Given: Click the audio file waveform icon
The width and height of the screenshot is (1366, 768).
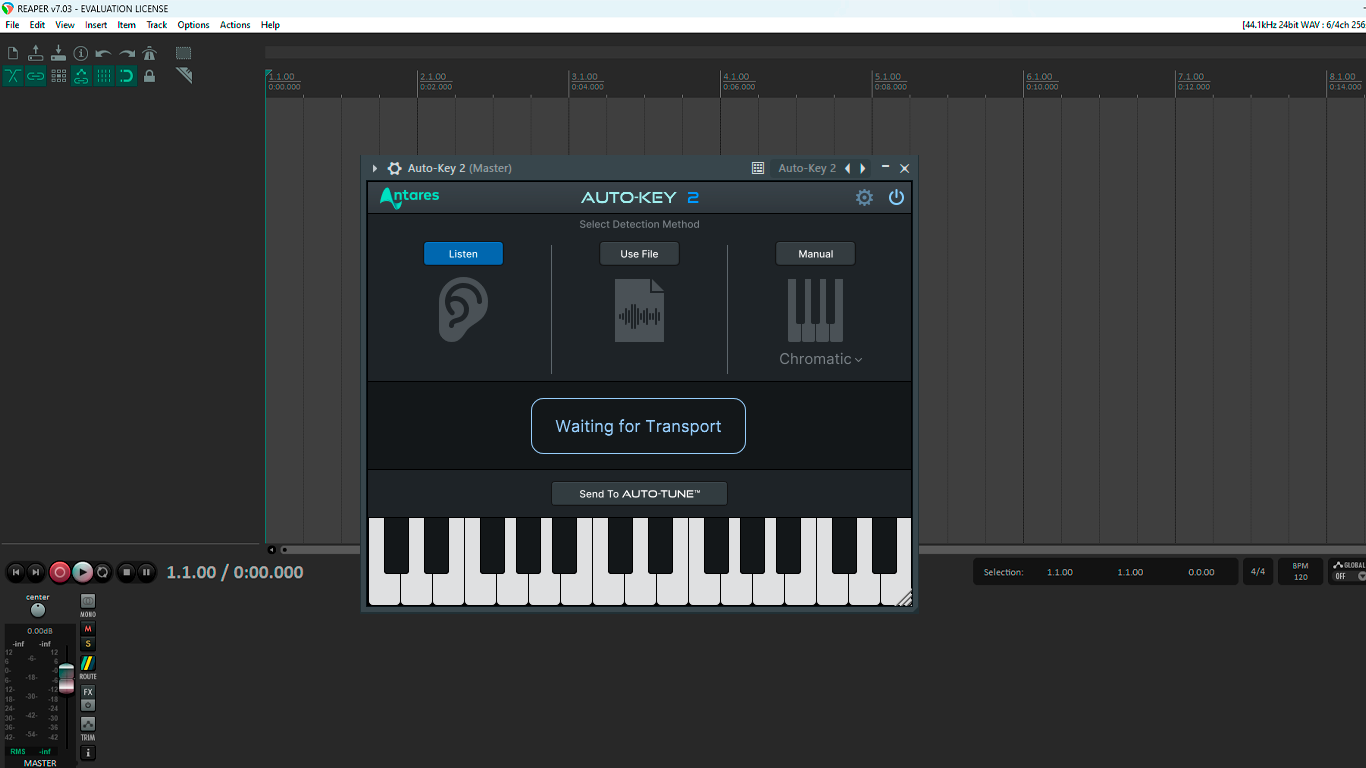Looking at the screenshot, I should [x=640, y=311].
